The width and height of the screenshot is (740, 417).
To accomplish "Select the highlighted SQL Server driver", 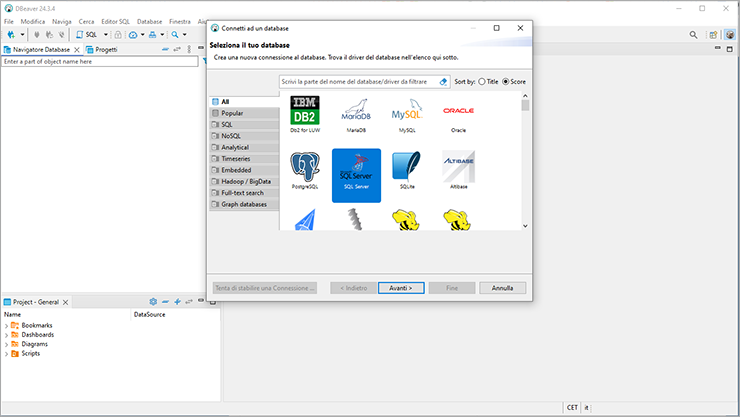I will tap(356, 175).
